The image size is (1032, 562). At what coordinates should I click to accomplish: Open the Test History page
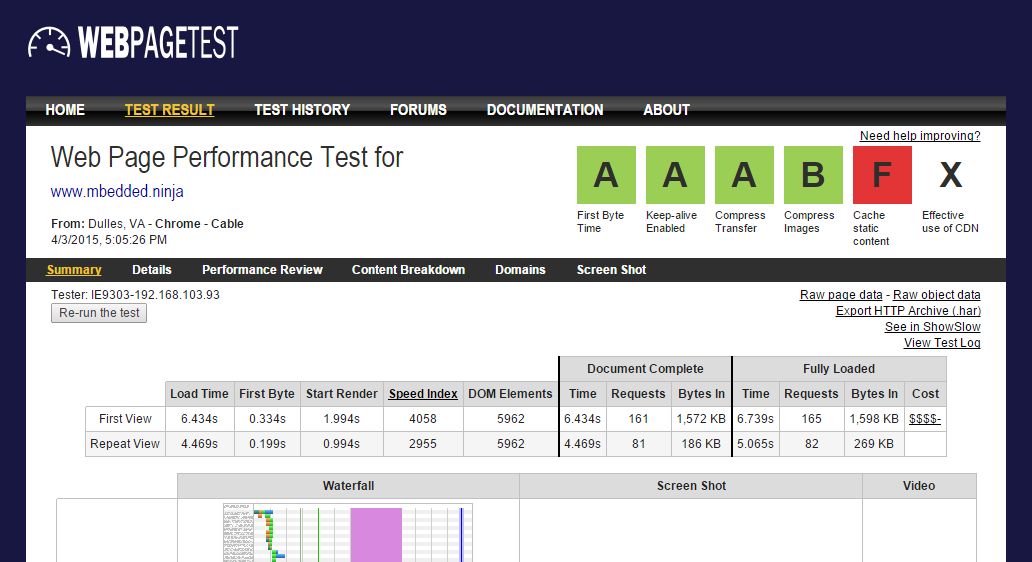302,110
